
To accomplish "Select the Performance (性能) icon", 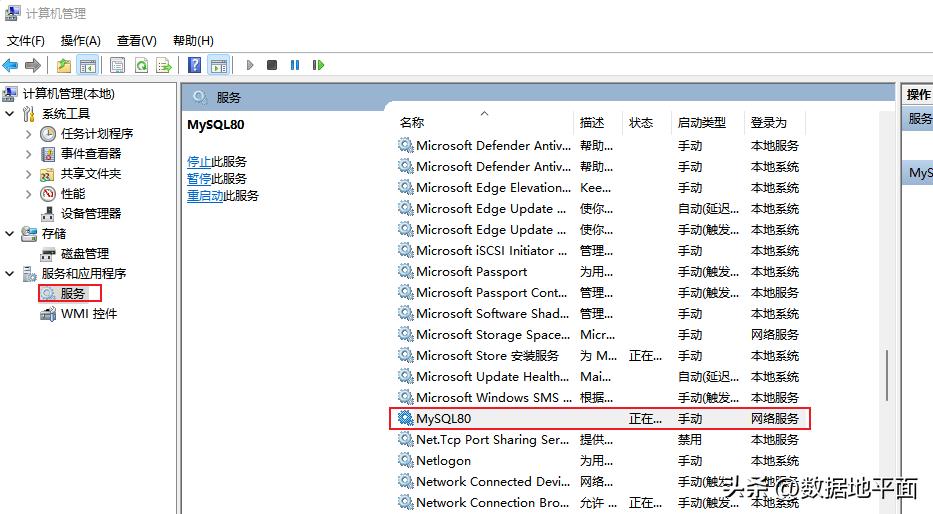I will tap(48, 194).
